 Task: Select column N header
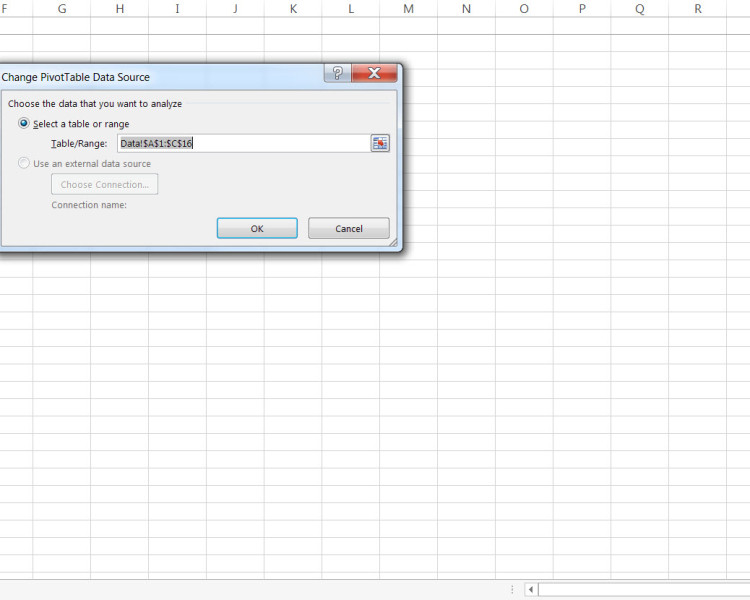[x=466, y=9]
